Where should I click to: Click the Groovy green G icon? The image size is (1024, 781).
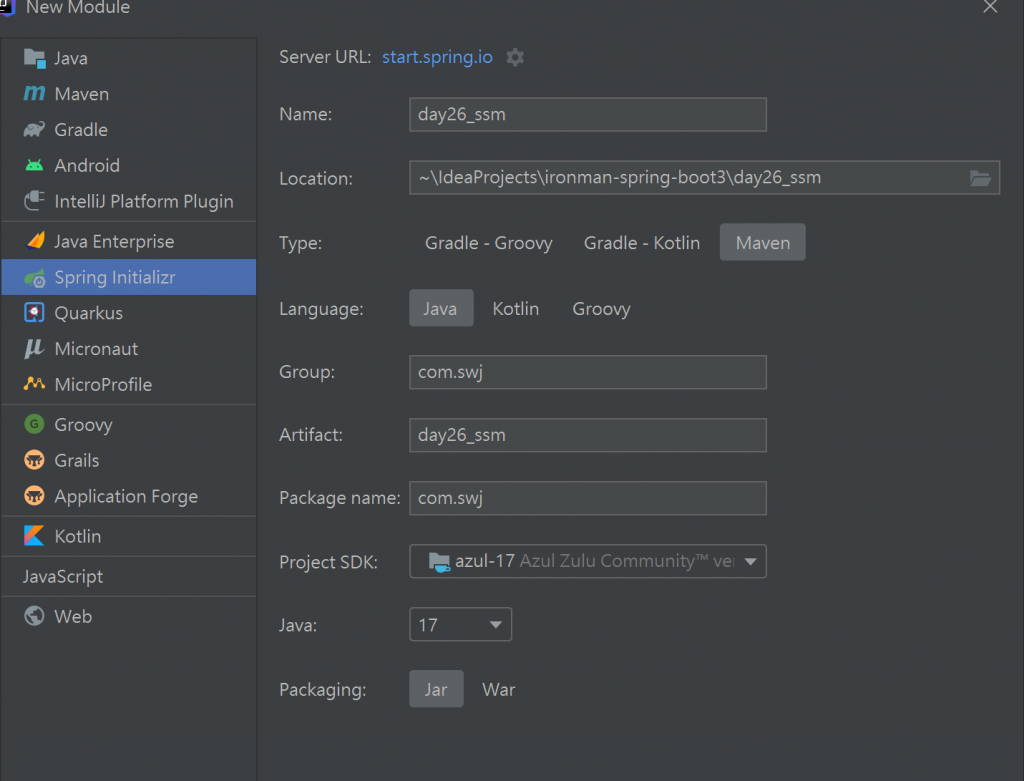click(35, 424)
